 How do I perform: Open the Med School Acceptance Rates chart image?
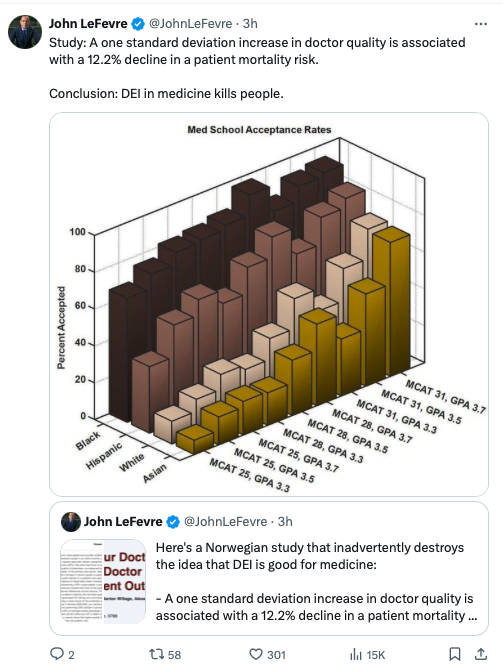coord(269,304)
